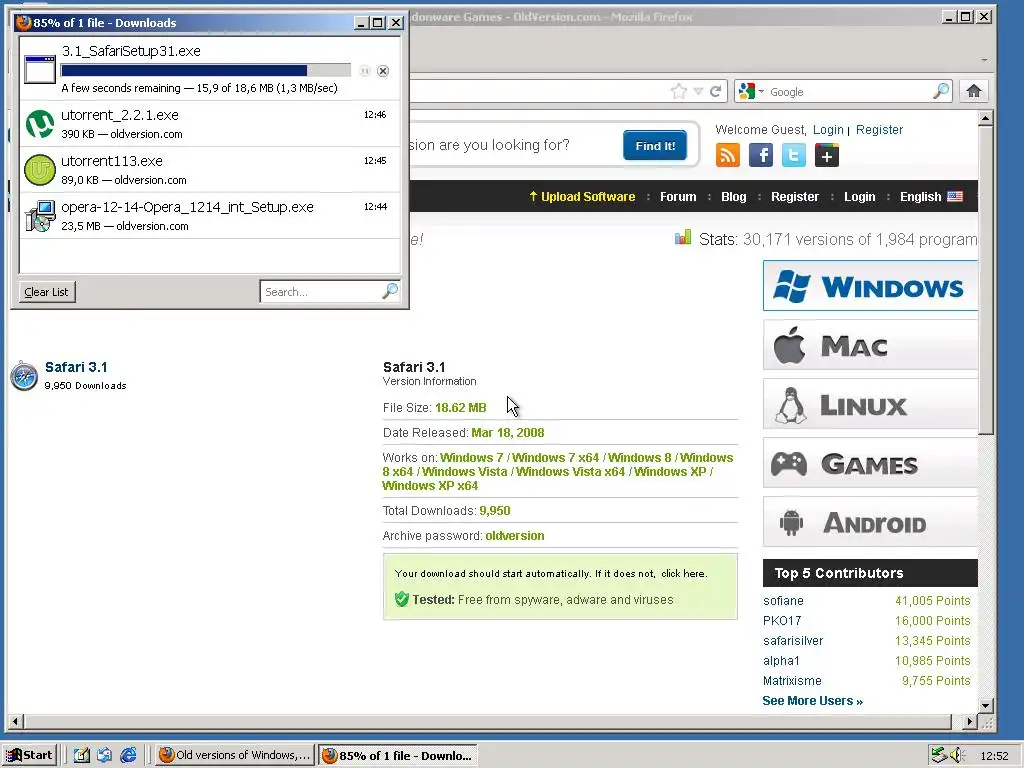The height and width of the screenshot is (768, 1024).
Task: Select the Games category tab
Action: click(x=871, y=463)
